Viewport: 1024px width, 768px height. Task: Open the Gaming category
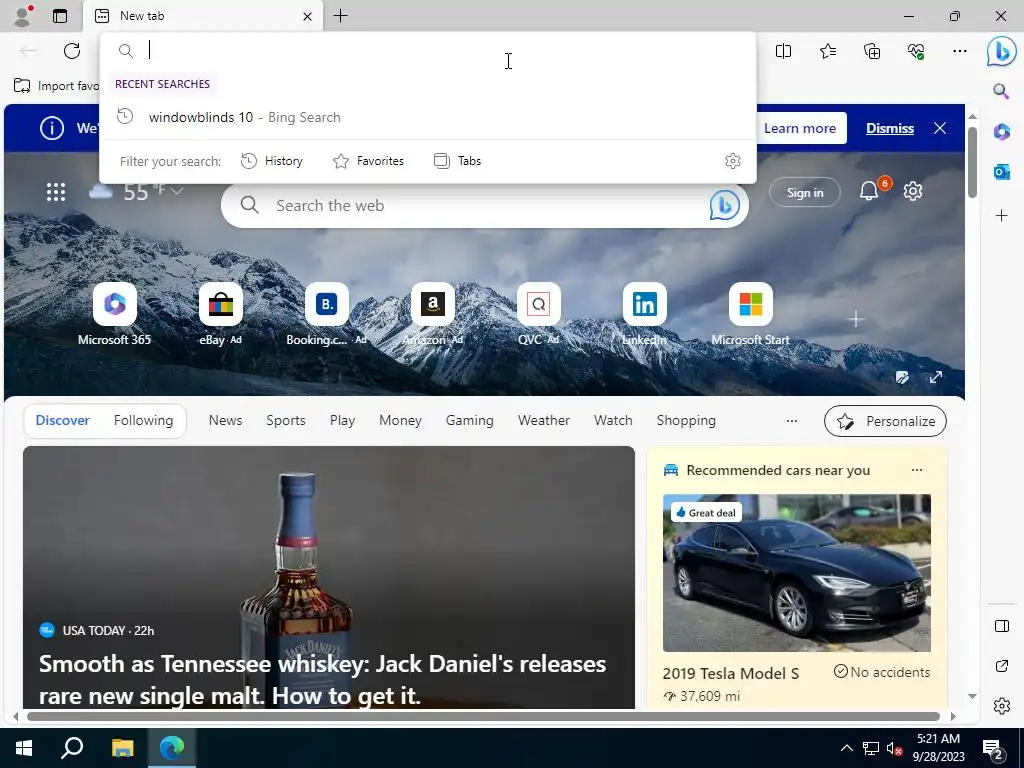tap(470, 420)
